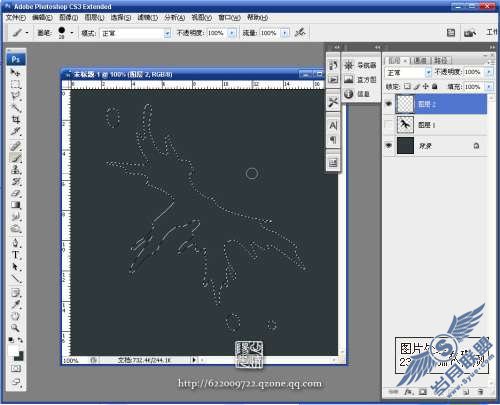Change screen mode button in toolbox
This screenshot has width=500, height=405.
(15, 381)
